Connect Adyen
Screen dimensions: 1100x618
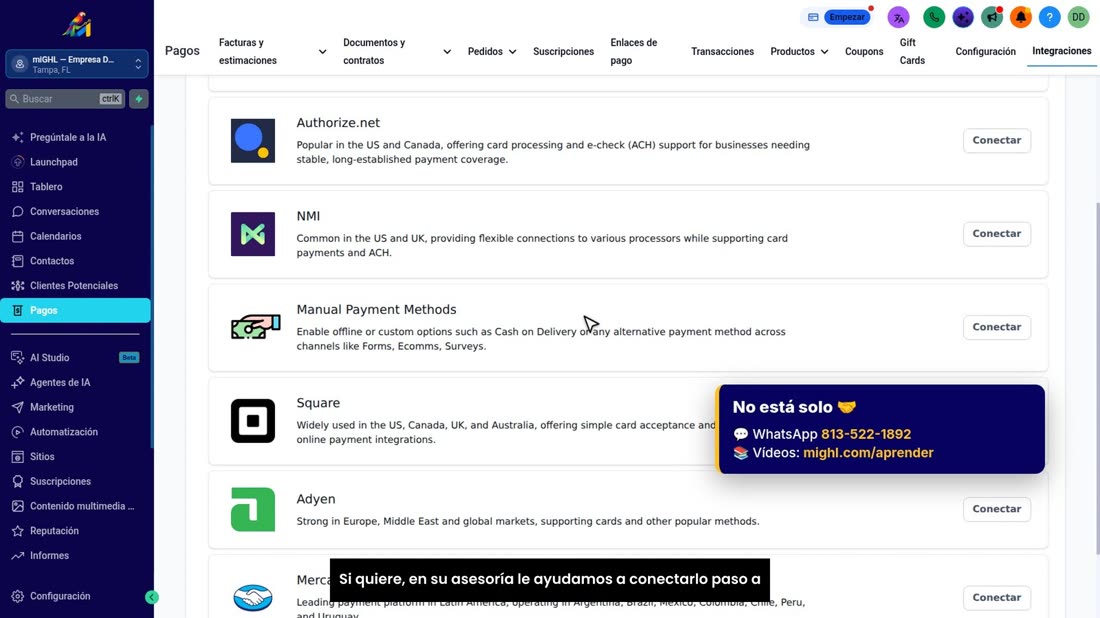[996, 509]
